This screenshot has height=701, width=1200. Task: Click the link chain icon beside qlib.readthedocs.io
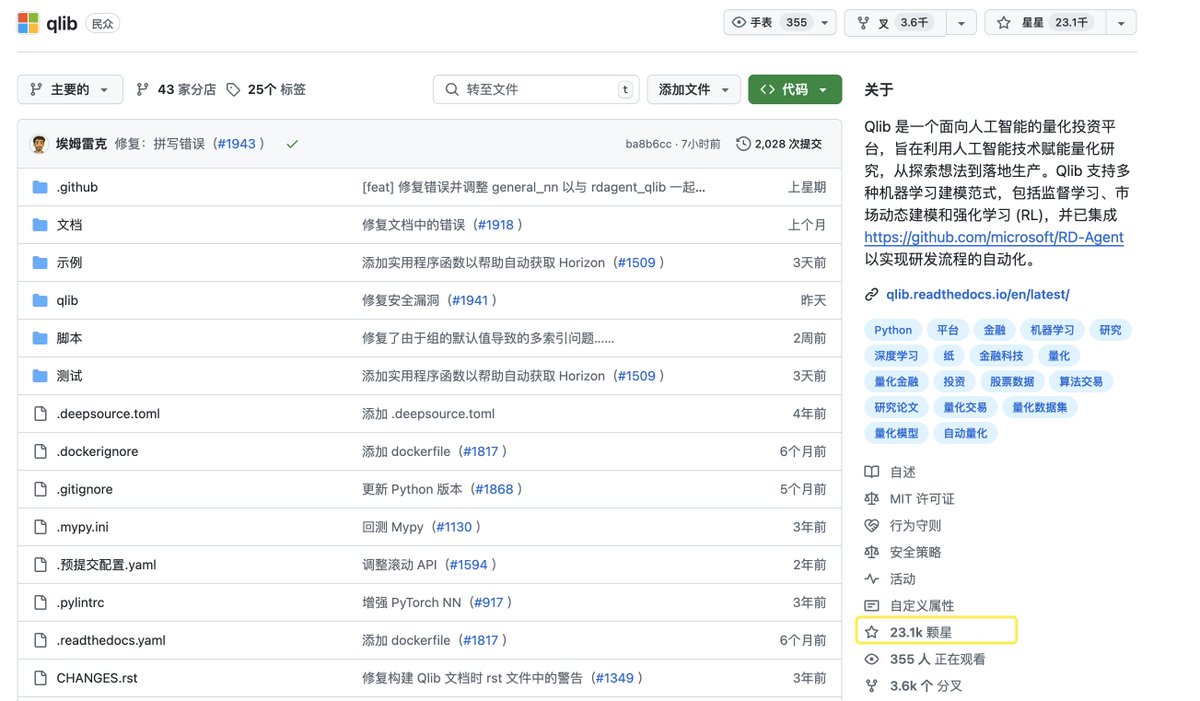pyautogui.click(x=872, y=294)
